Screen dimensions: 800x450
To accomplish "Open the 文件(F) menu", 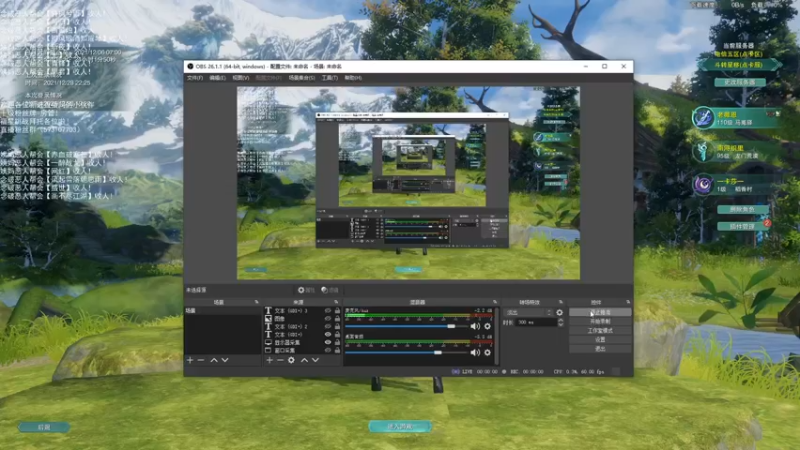I will [195, 78].
